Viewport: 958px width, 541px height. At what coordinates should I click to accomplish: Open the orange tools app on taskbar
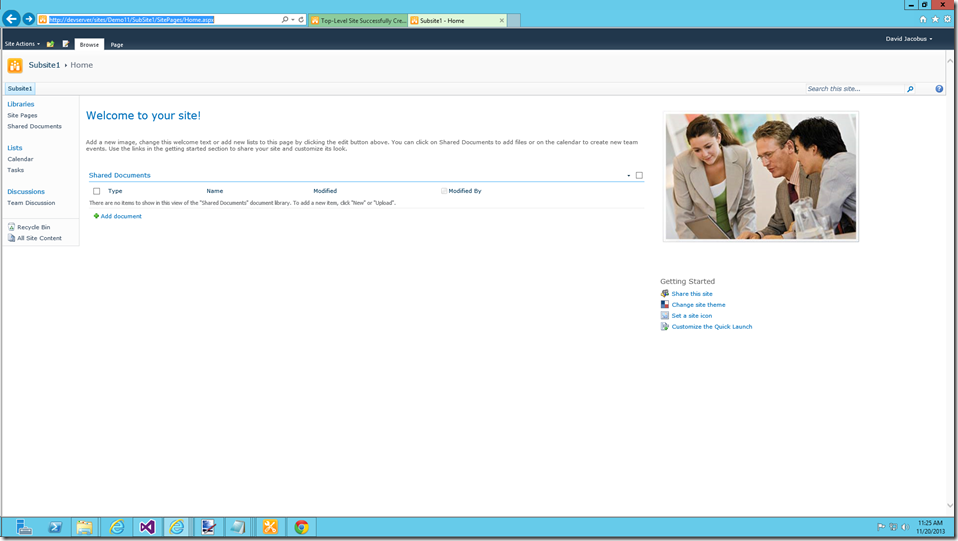[270, 527]
